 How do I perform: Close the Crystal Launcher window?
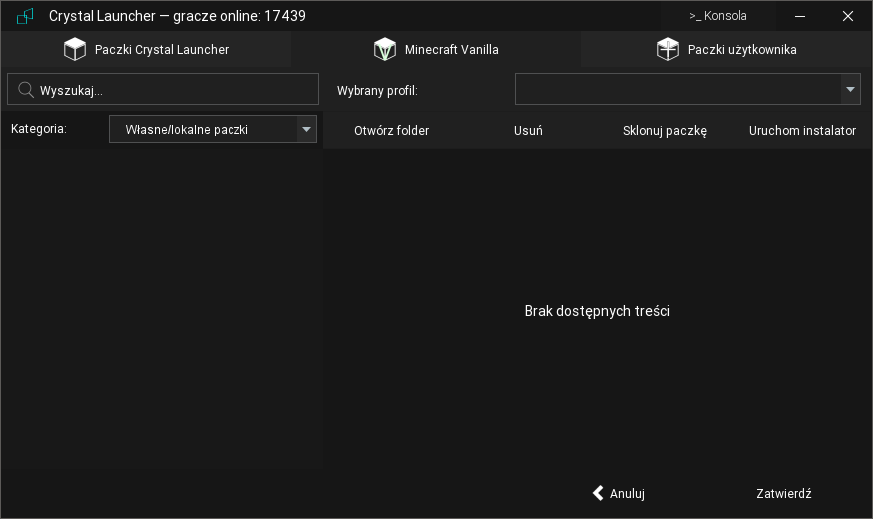pyautogui.click(x=848, y=16)
